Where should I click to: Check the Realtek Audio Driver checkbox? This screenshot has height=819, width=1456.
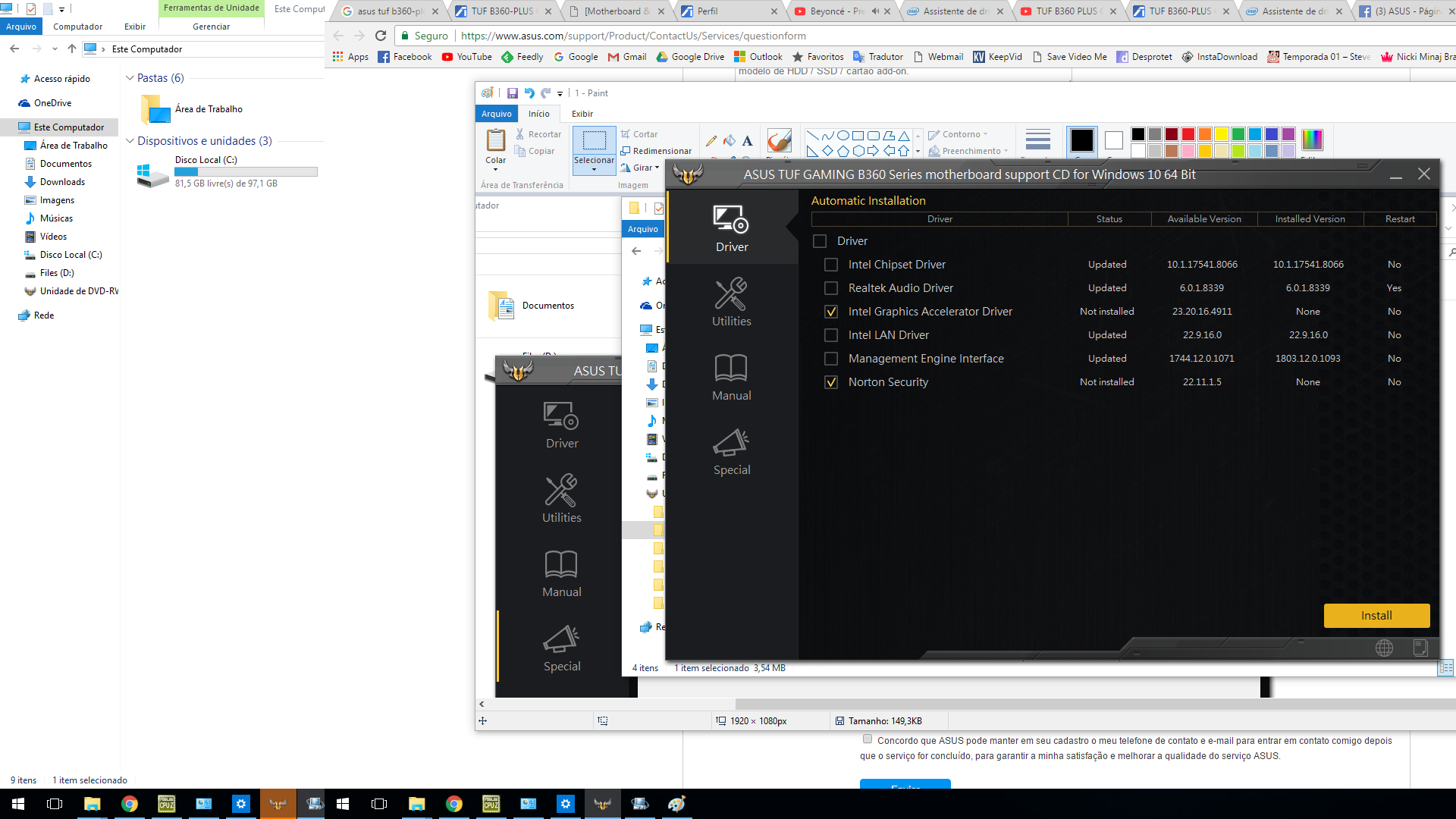(x=831, y=288)
